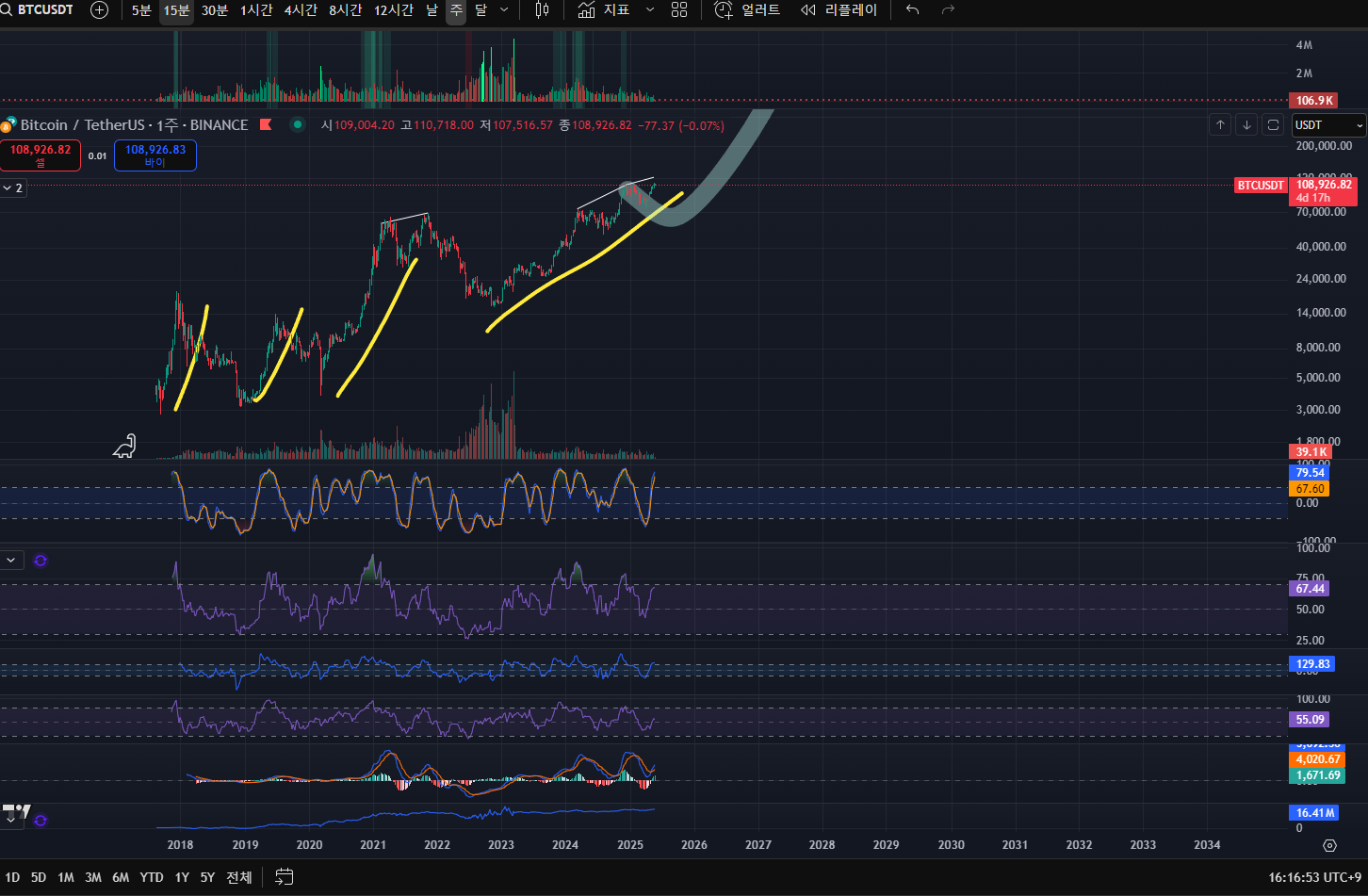Select the 12시간 timeframe

pos(394,10)
